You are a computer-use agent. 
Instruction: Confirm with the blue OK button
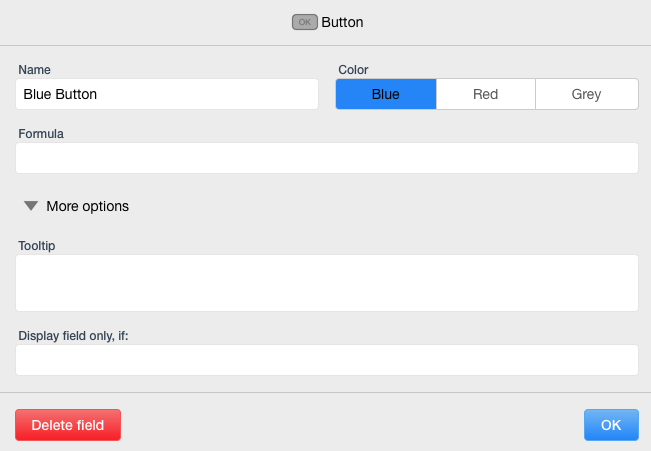pyautogui.click(x=611, y=425)
